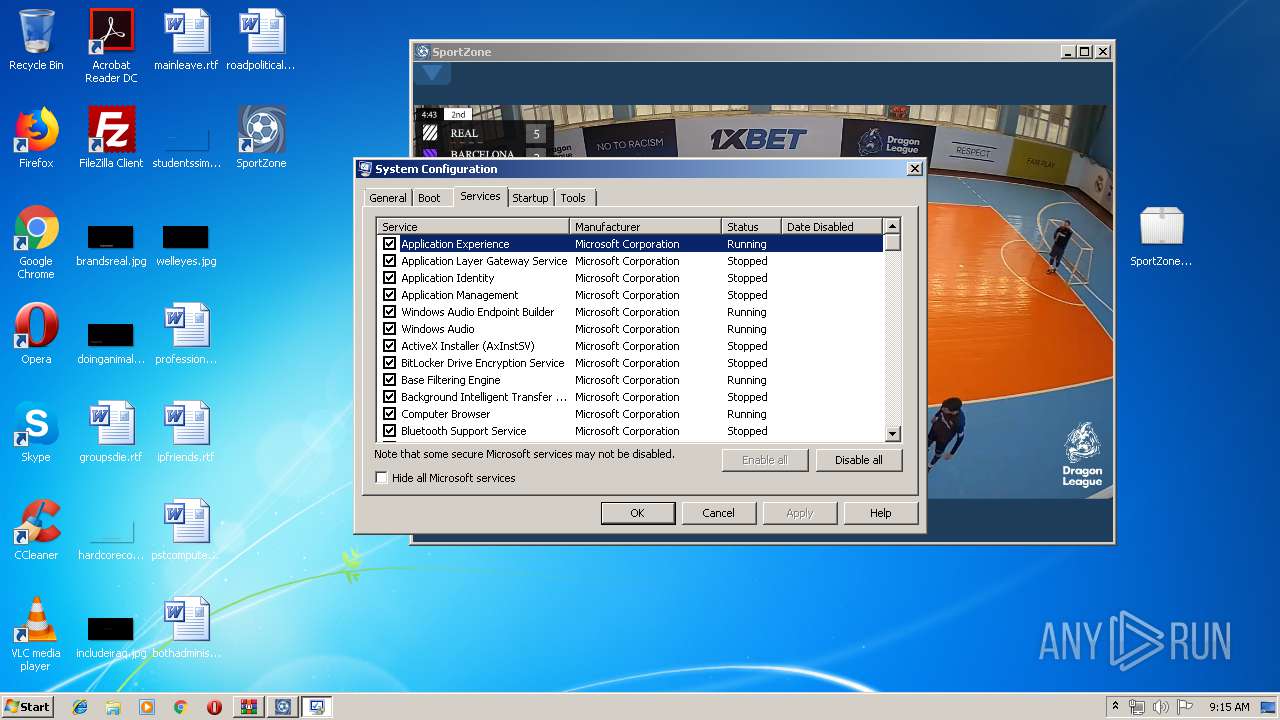Select the Services tab

[x=480, y=196]
